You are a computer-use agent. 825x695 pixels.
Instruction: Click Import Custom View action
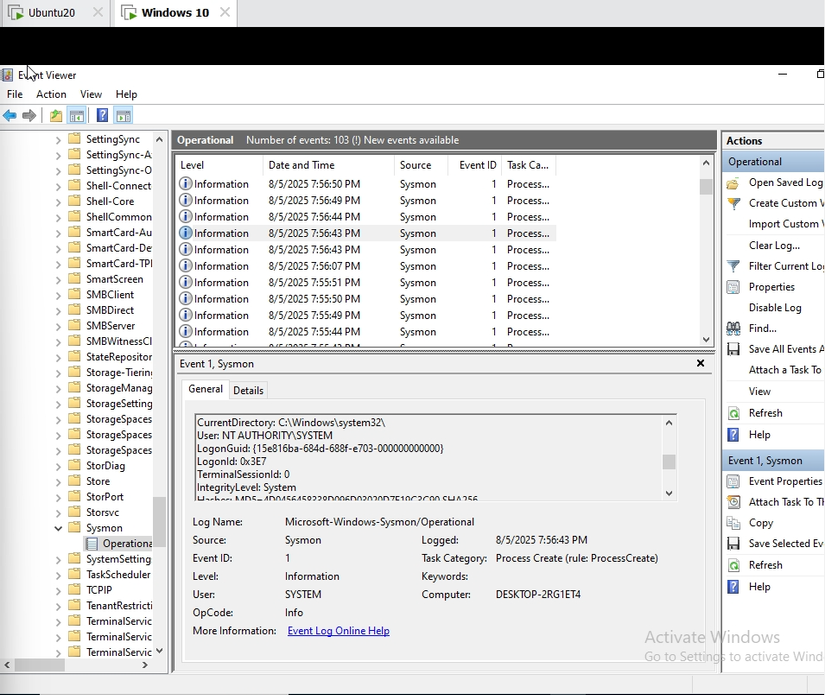tap(787, 224)
